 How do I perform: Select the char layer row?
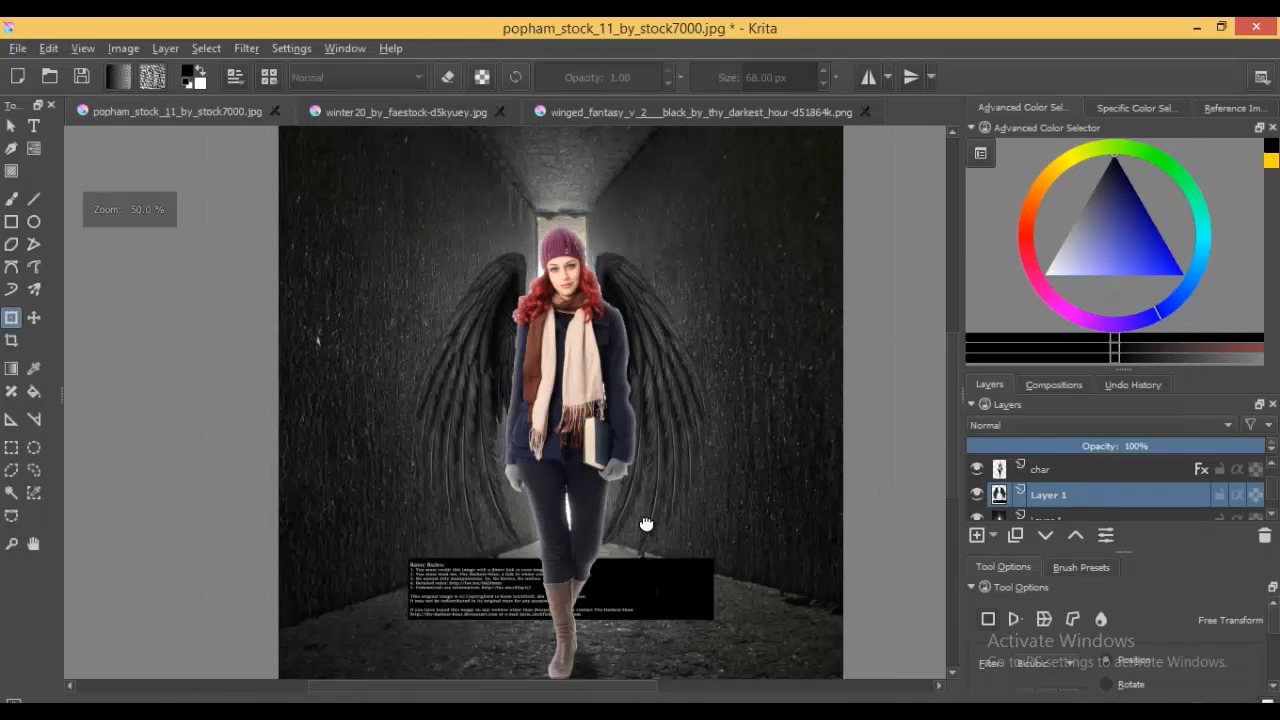click(x=1100, y=469)
